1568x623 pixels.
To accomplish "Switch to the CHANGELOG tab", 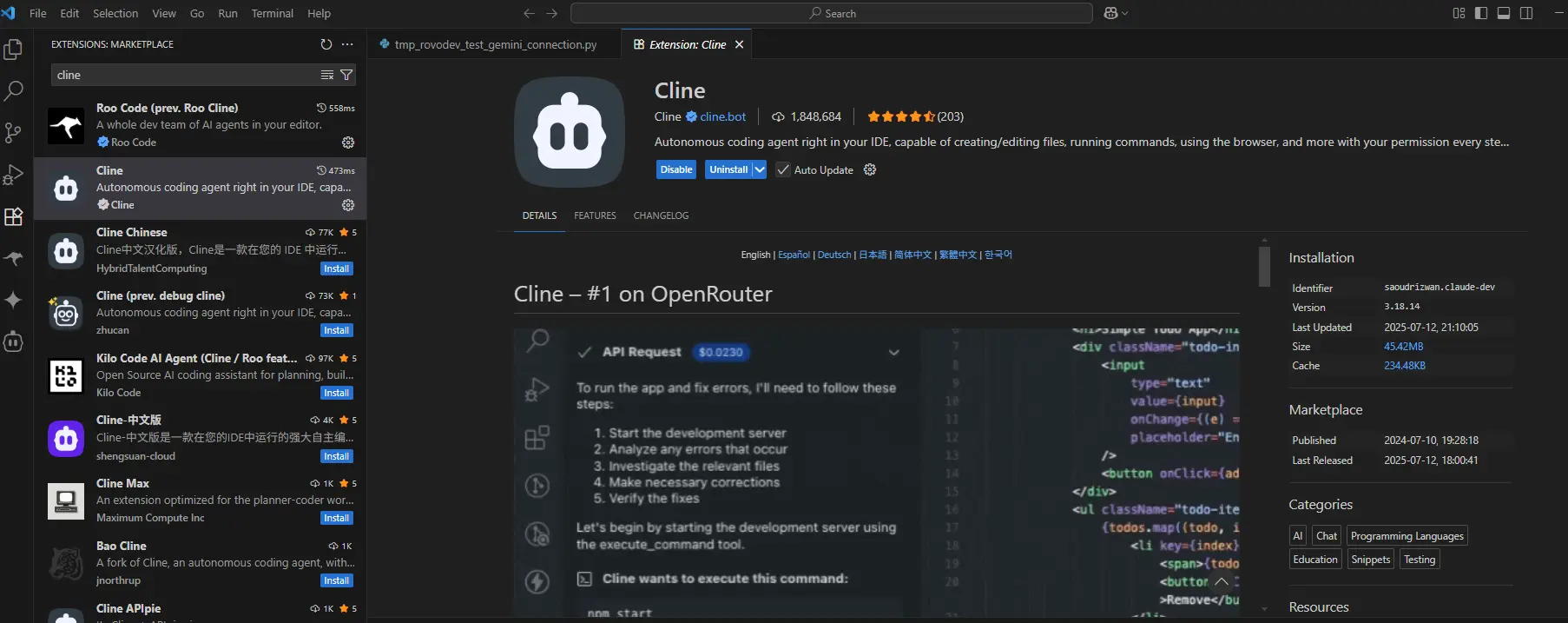I will click(x=661, y=215).
